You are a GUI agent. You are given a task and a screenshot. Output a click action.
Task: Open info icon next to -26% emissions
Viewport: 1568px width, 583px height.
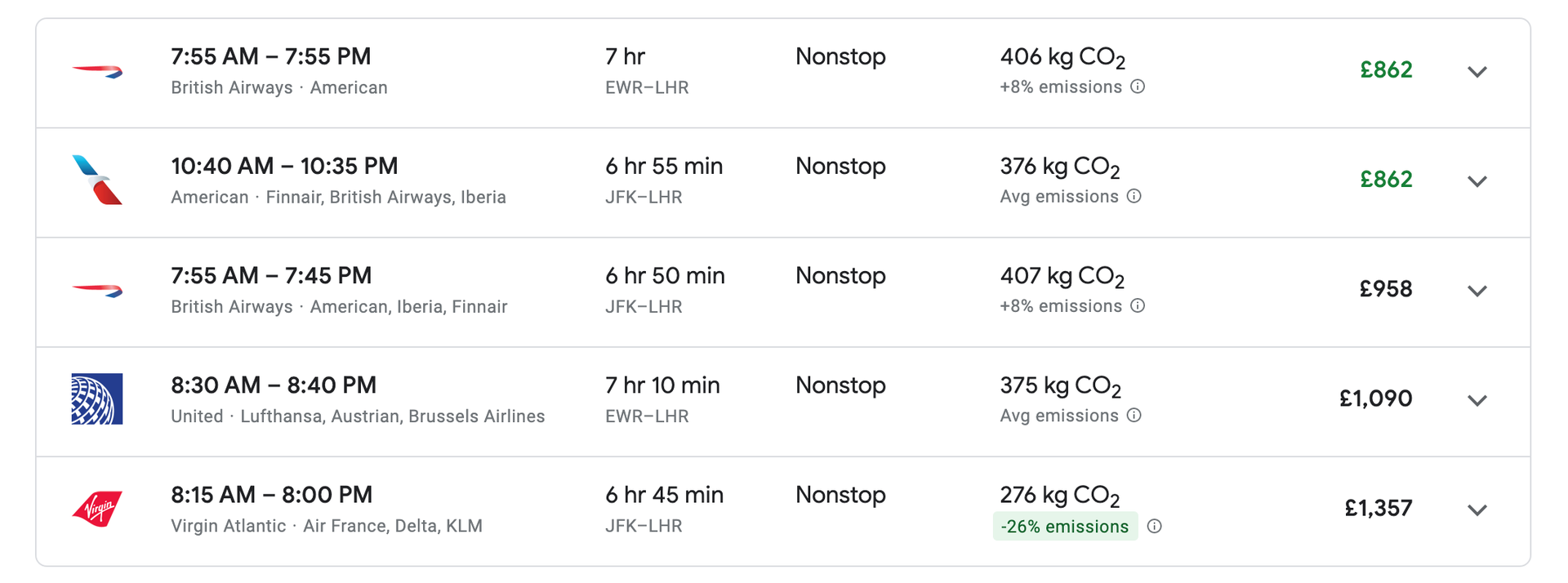(x=1154, y=526)
